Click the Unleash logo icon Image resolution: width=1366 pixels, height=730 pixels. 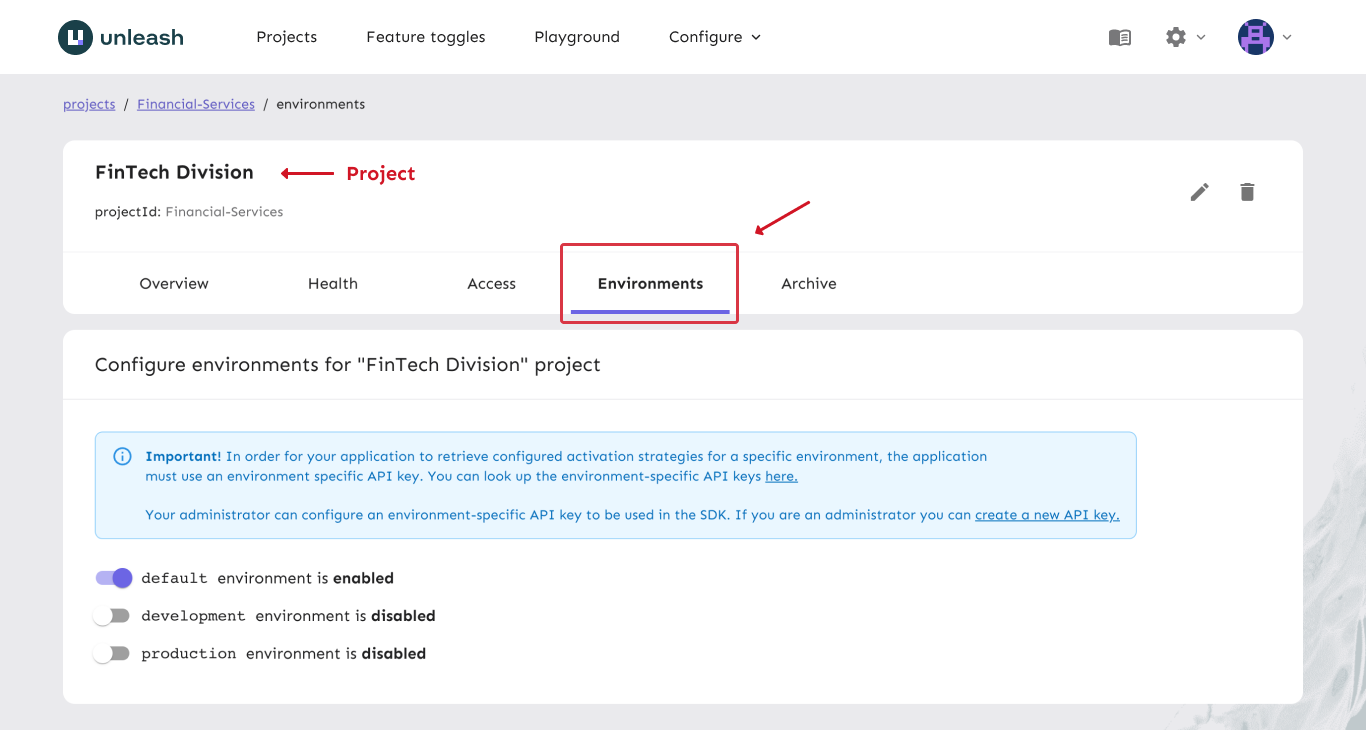click(75, 37)
